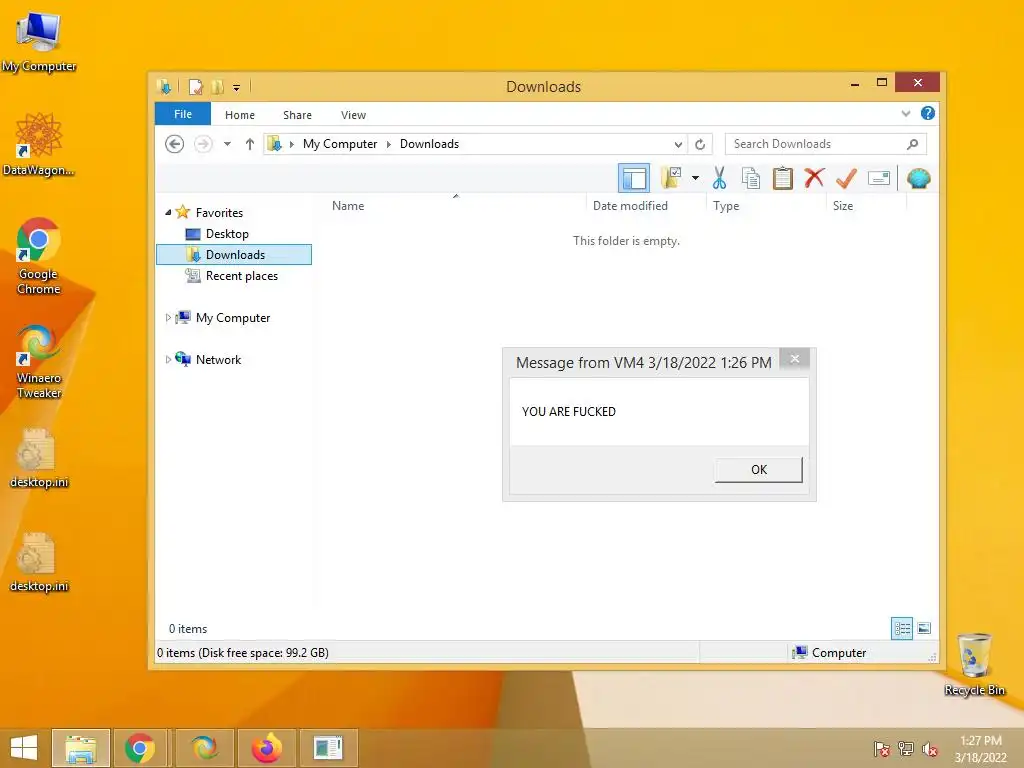The image size is (1024, 768).
Task: Click the orange checkmark Properties icon
Action: (x=846, y=178)
